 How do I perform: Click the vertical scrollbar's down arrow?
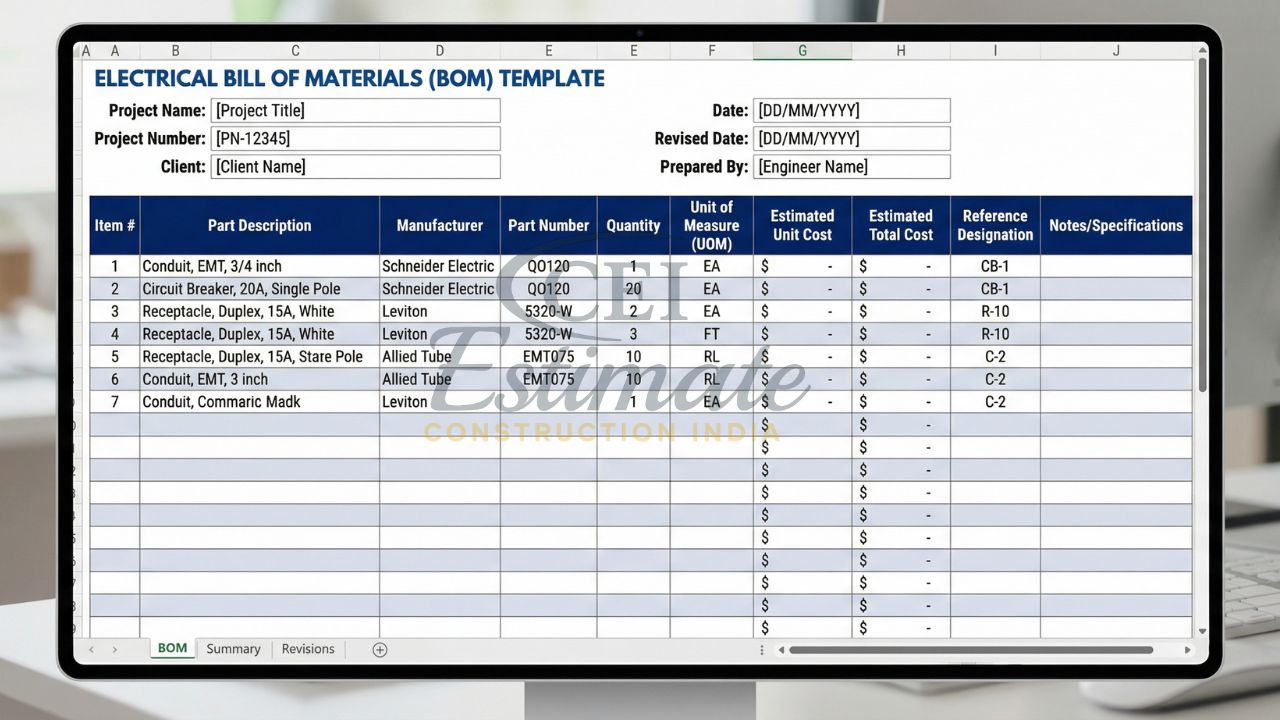1201,630
